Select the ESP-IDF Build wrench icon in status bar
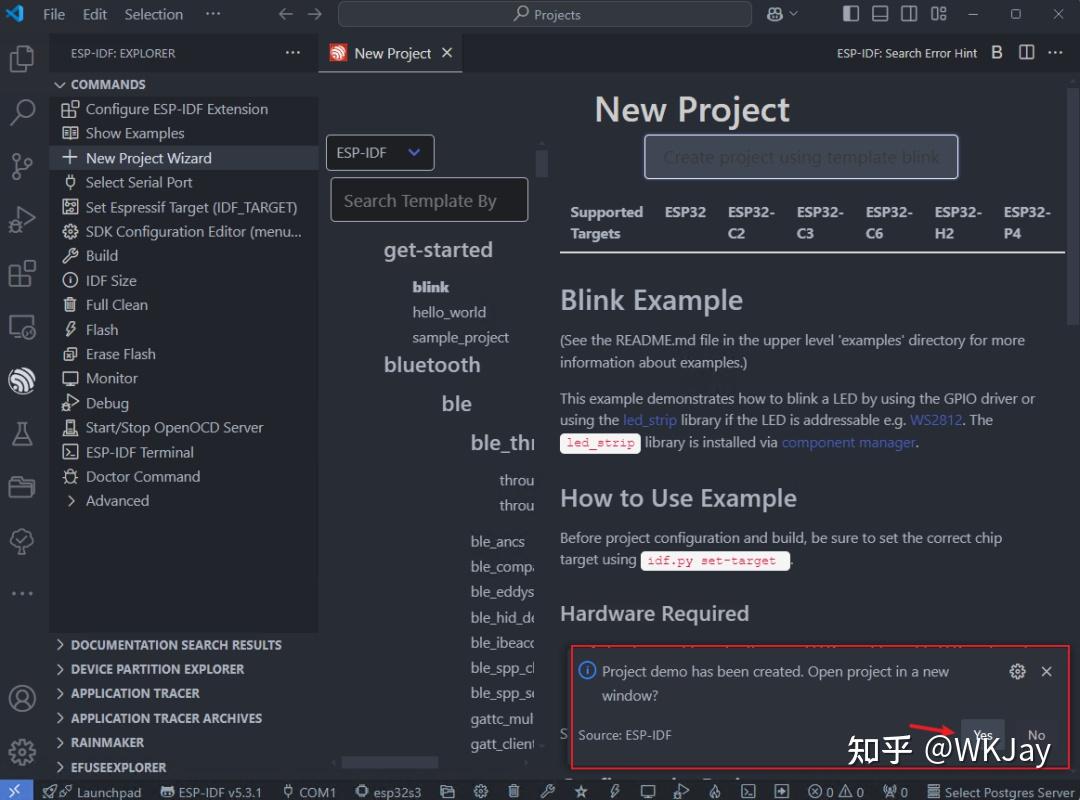The width and height of the screenshot is (1080, 800). [x=547, y=791]
